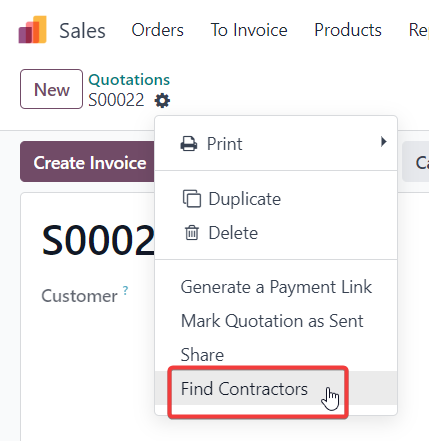This screenshot has height=441, width=429.
Task: Expand the Print submenu arrow
Action: (384, 142)
